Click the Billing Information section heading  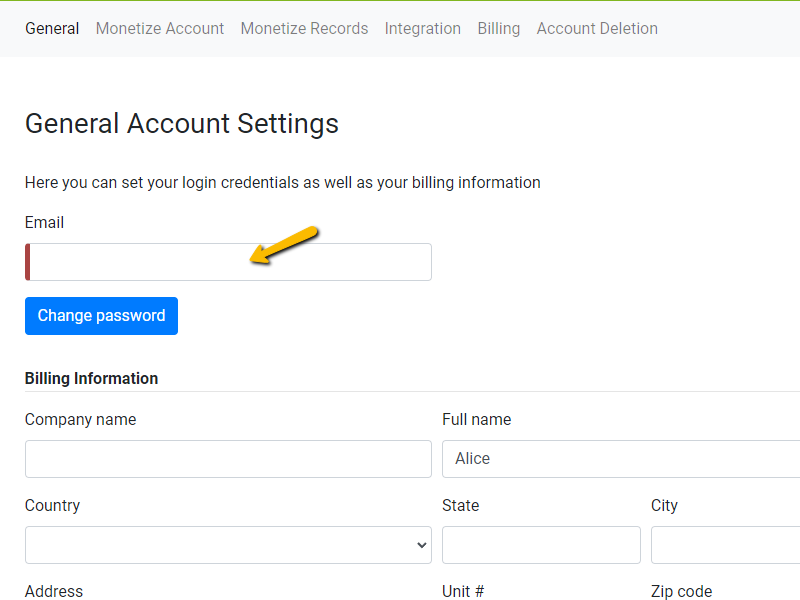91,378
